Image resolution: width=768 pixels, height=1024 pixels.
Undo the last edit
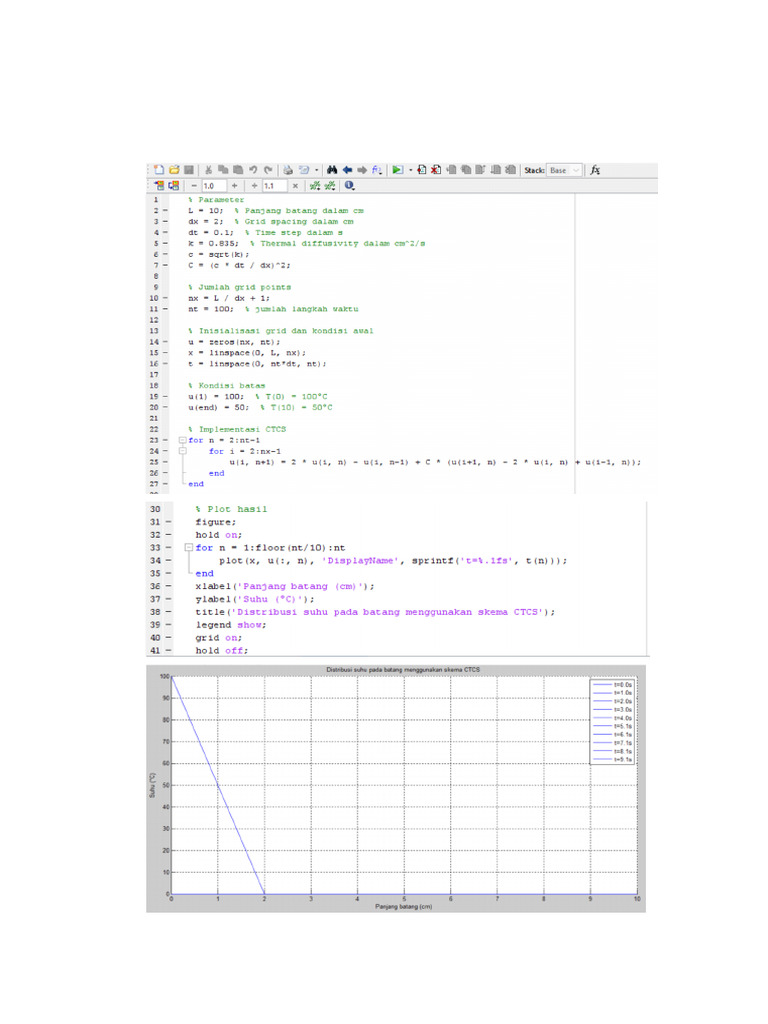point(253,170)
